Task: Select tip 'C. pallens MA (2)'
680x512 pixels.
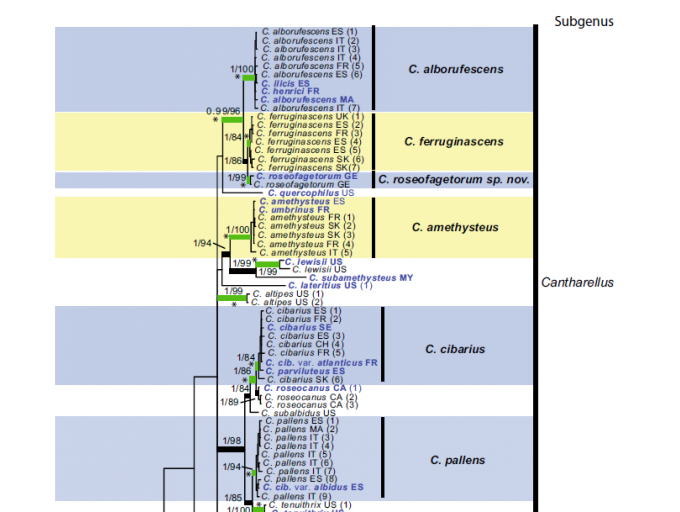Action: coord(300,430)
